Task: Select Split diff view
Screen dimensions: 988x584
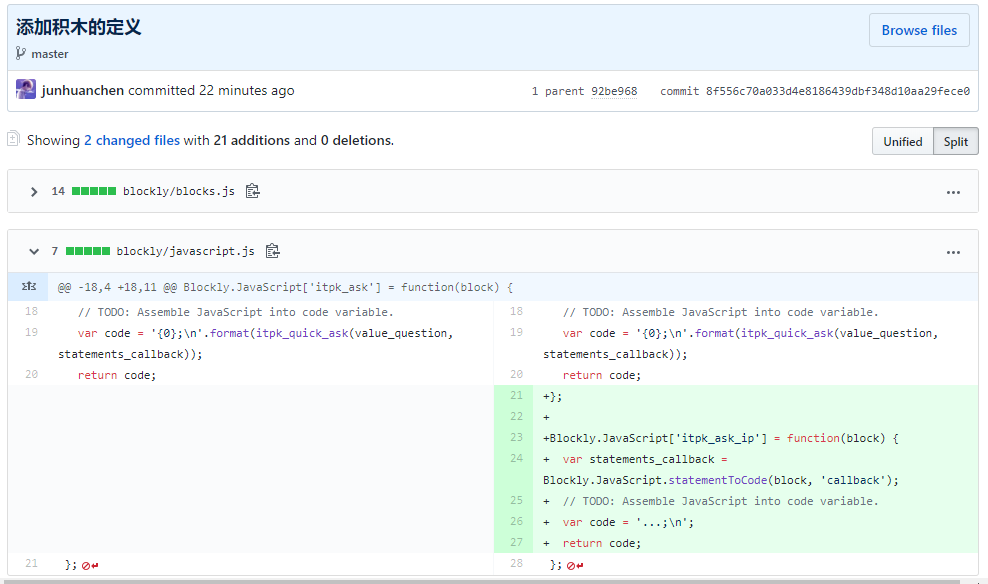Action: pos(955,141)
